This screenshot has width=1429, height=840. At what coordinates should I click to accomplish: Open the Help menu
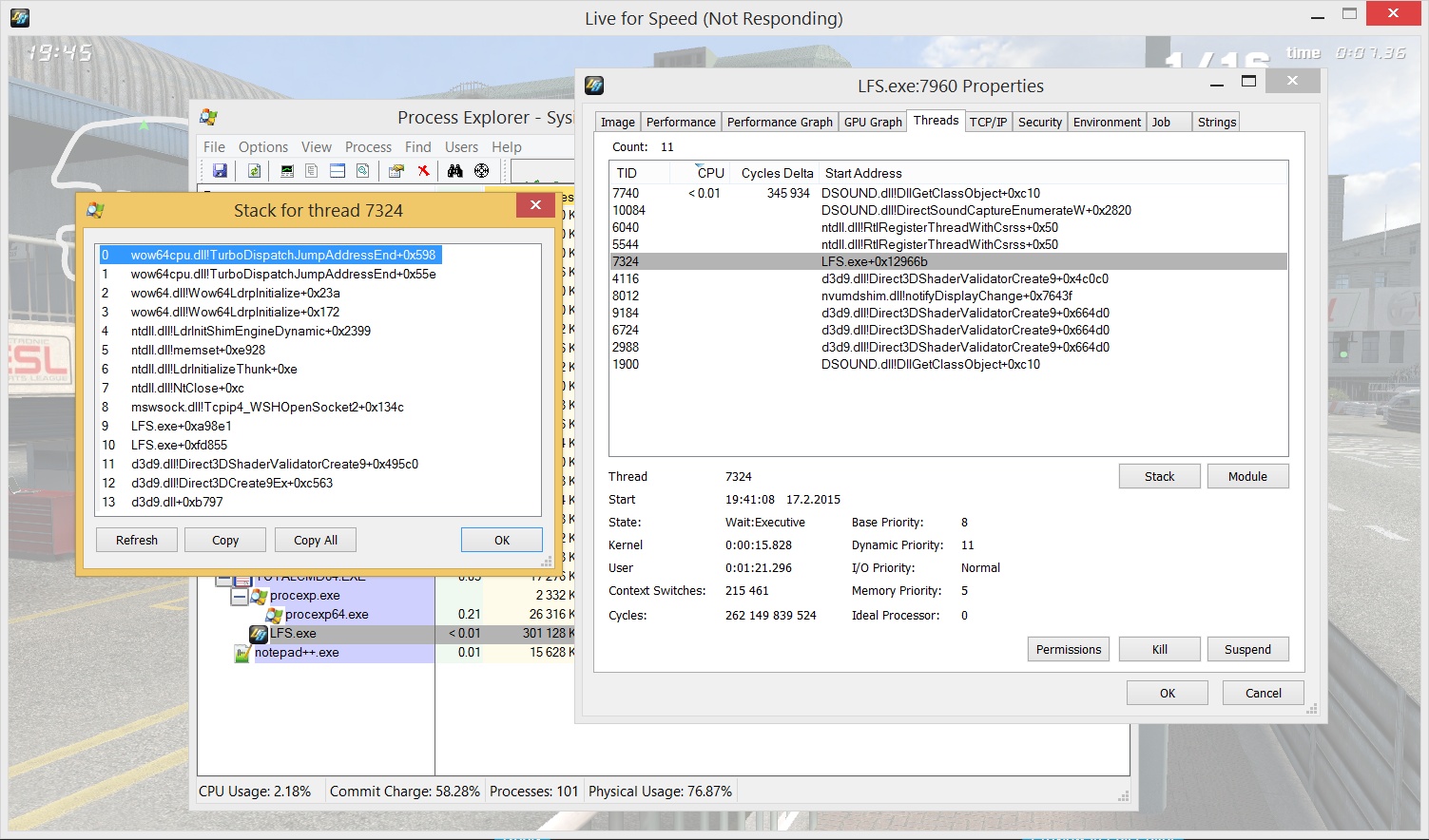(507, 147)
